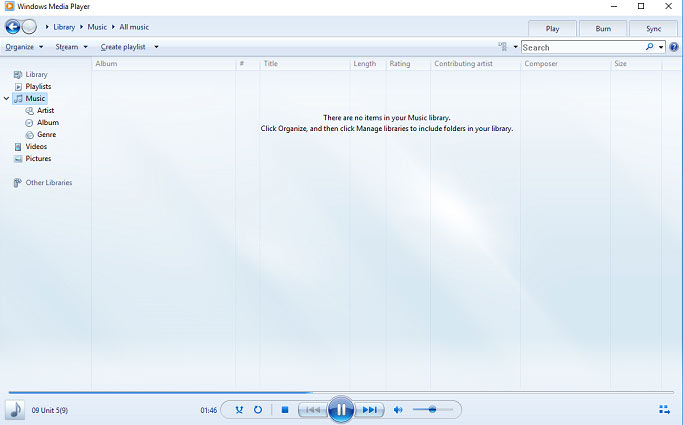Expand the arrow before Library breadcrumb
The width and height of the screenshot is (683, 425).
pos(47,27)
